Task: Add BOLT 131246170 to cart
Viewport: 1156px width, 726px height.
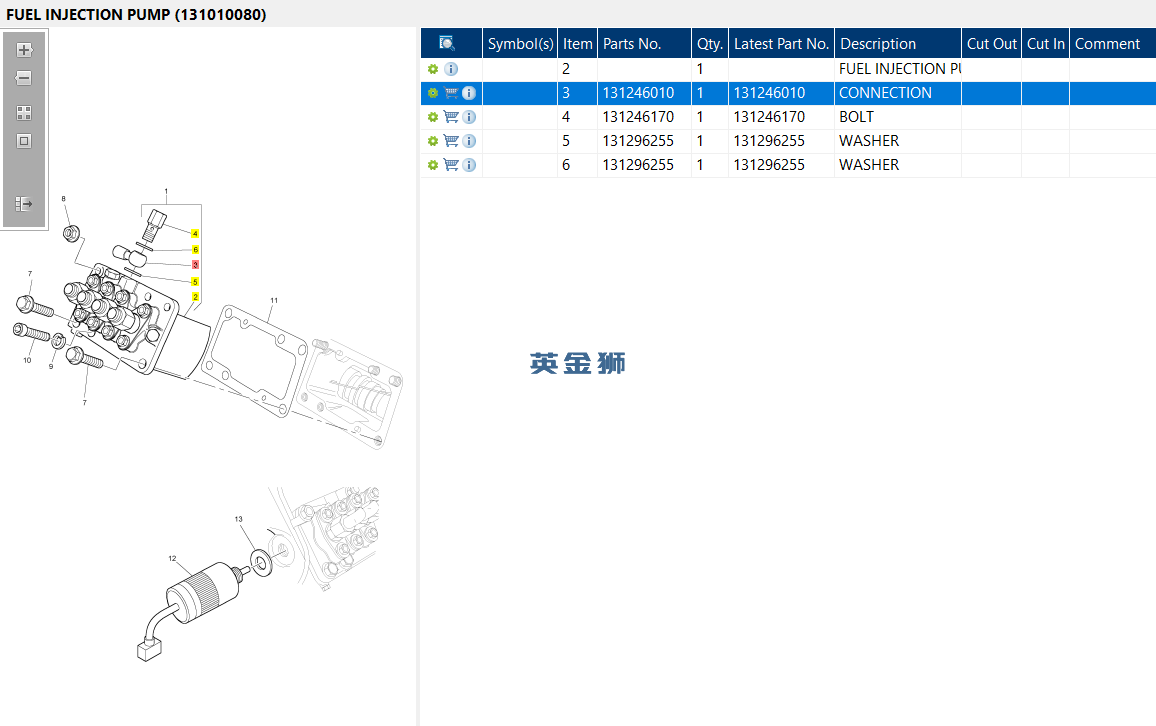Action: click(x=451, y=117)
